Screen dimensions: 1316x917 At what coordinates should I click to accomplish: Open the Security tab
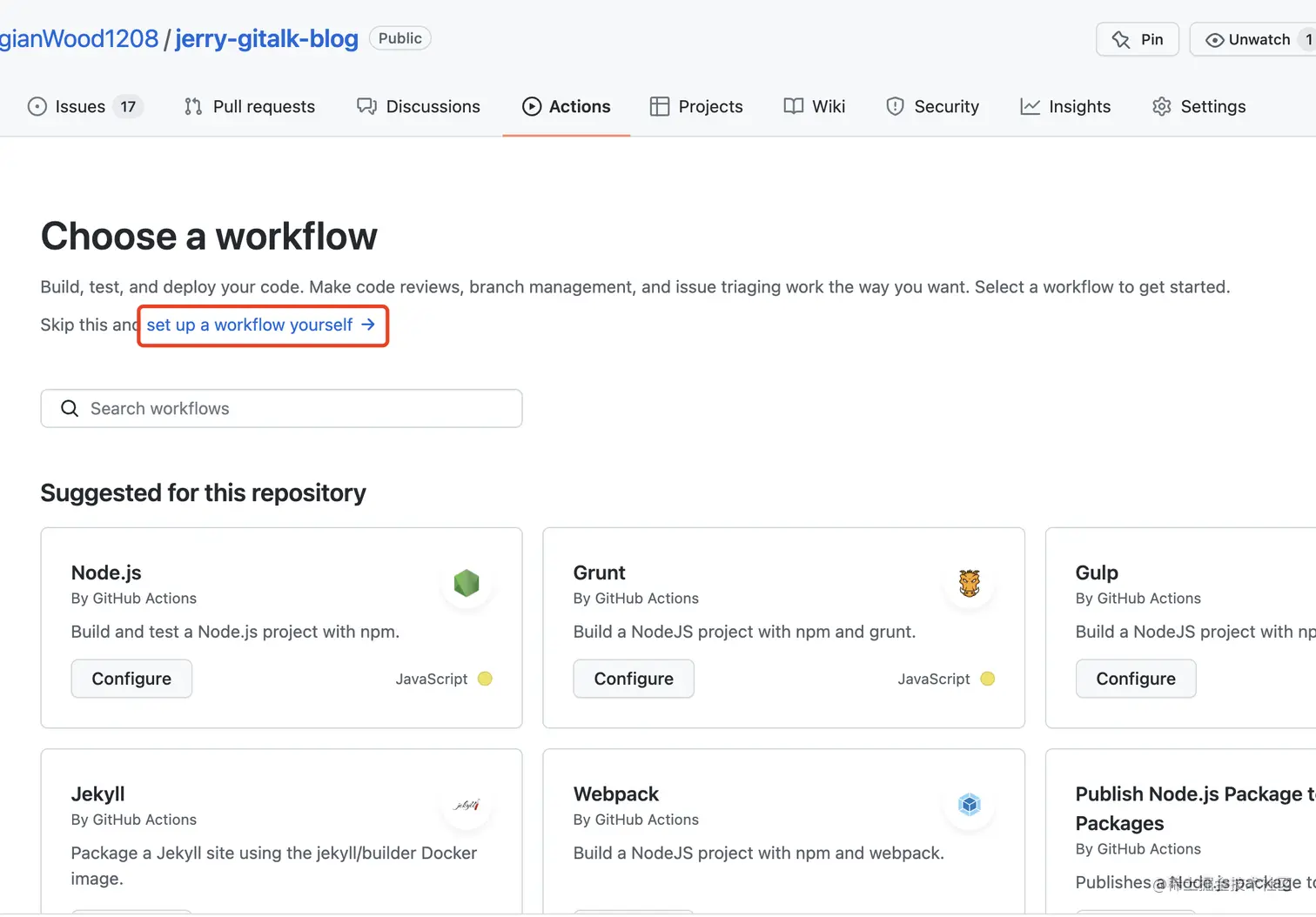[932, 106]
